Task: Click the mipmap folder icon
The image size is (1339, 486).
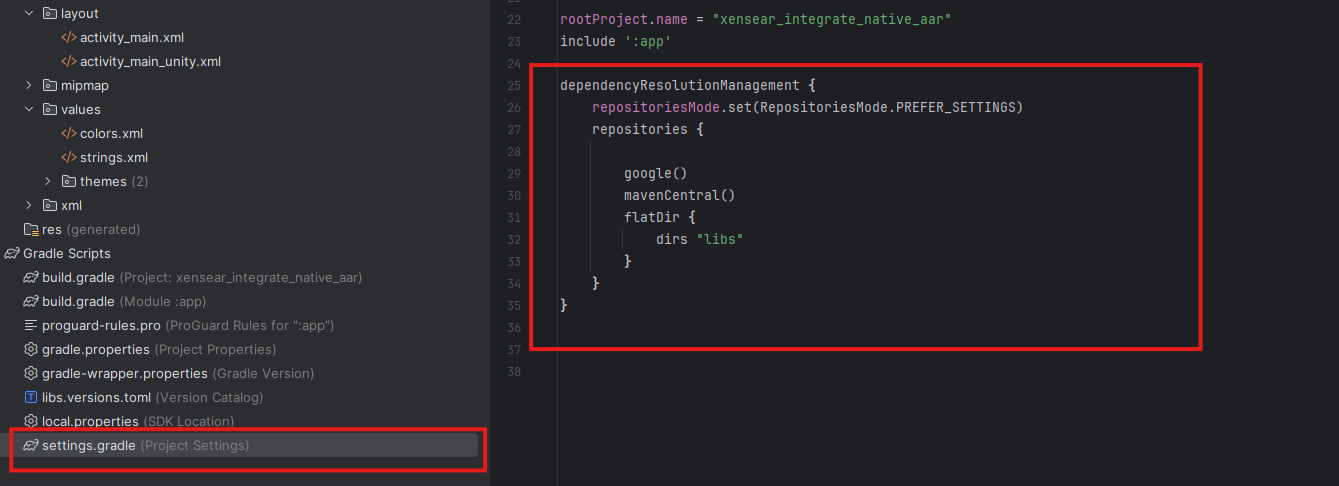Action: [x=50, y=85]
